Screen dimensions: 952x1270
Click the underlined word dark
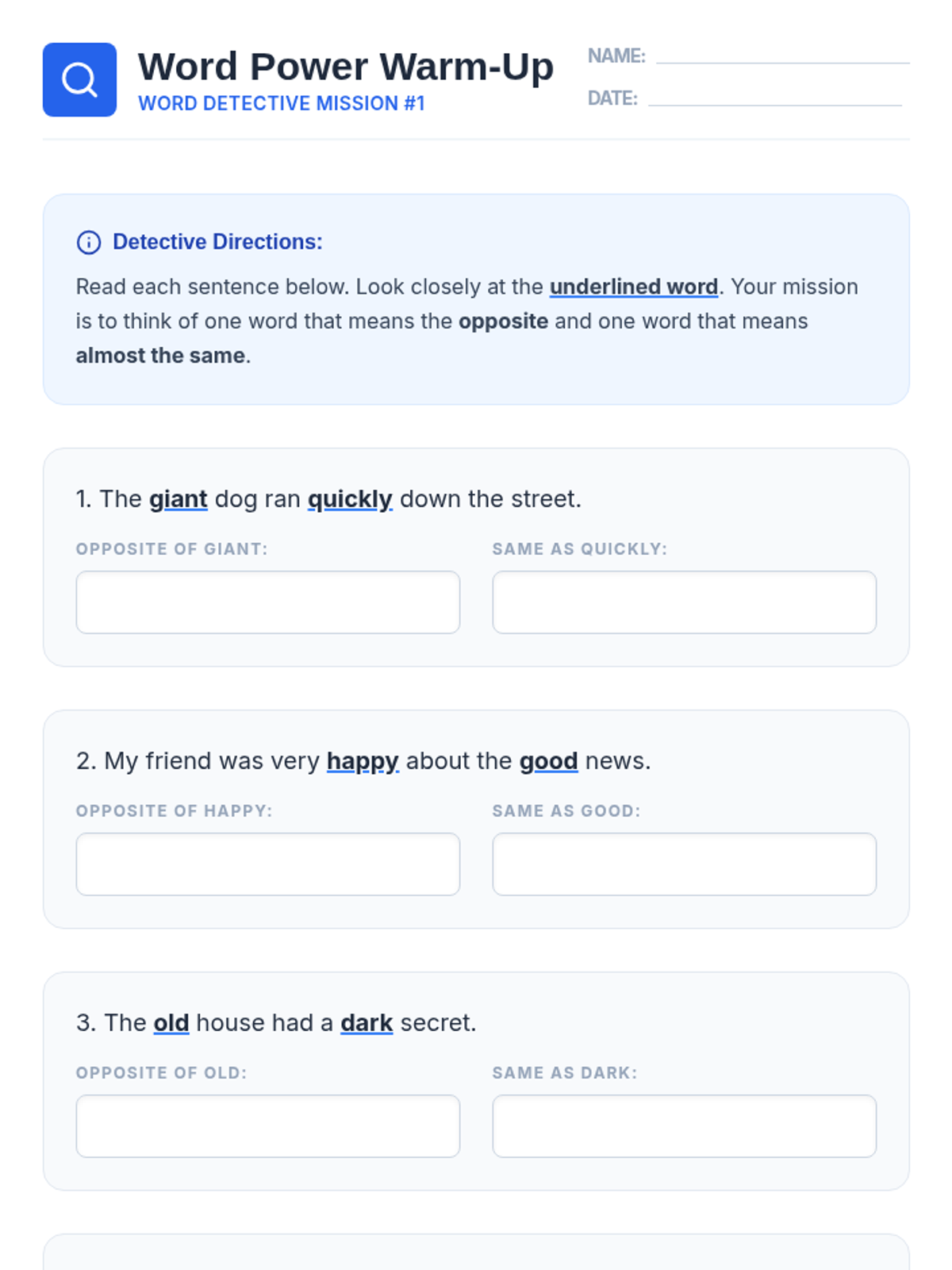click(x=367, y=1023)
